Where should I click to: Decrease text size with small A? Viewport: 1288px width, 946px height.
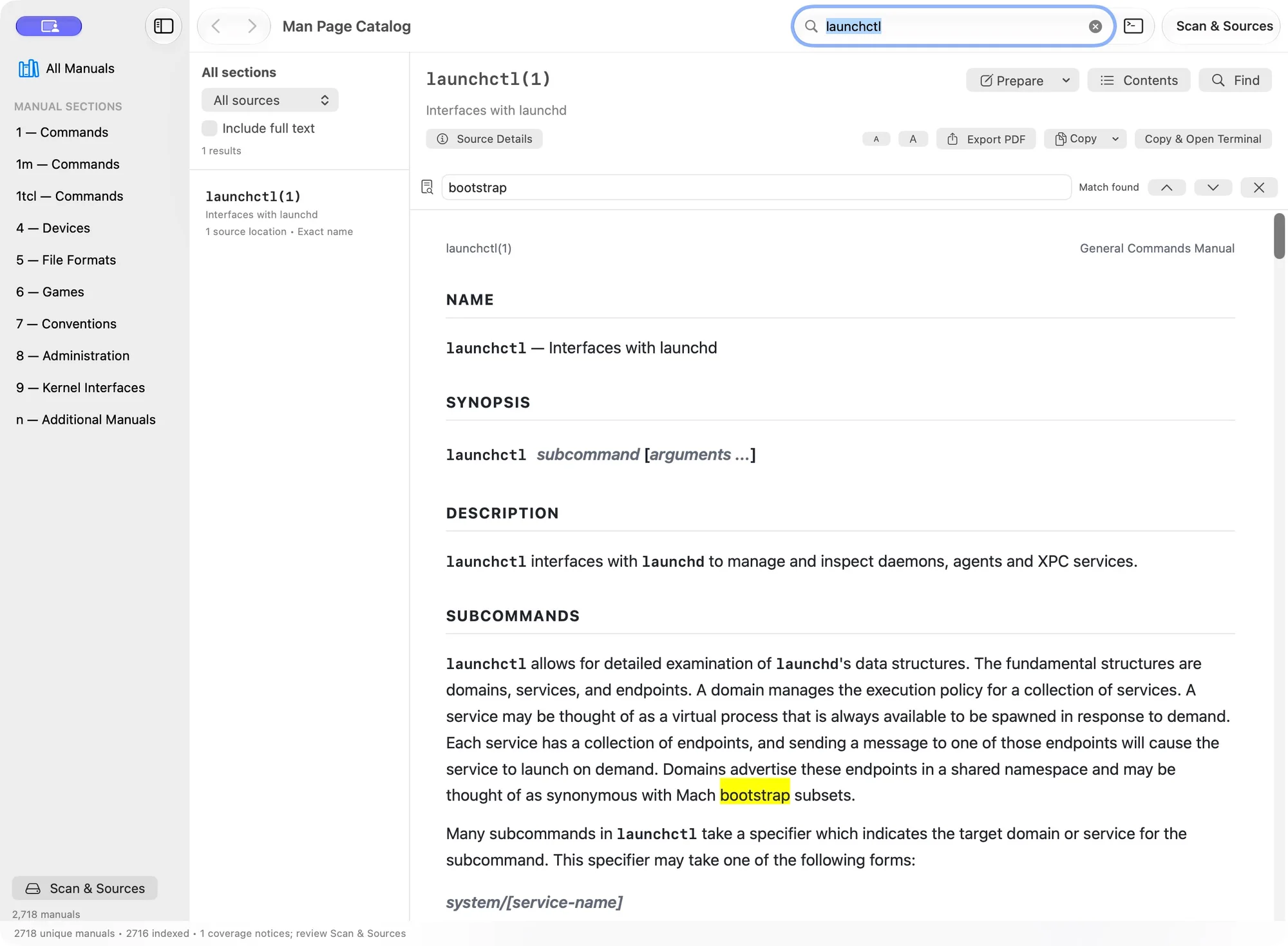tap(876, 139)
